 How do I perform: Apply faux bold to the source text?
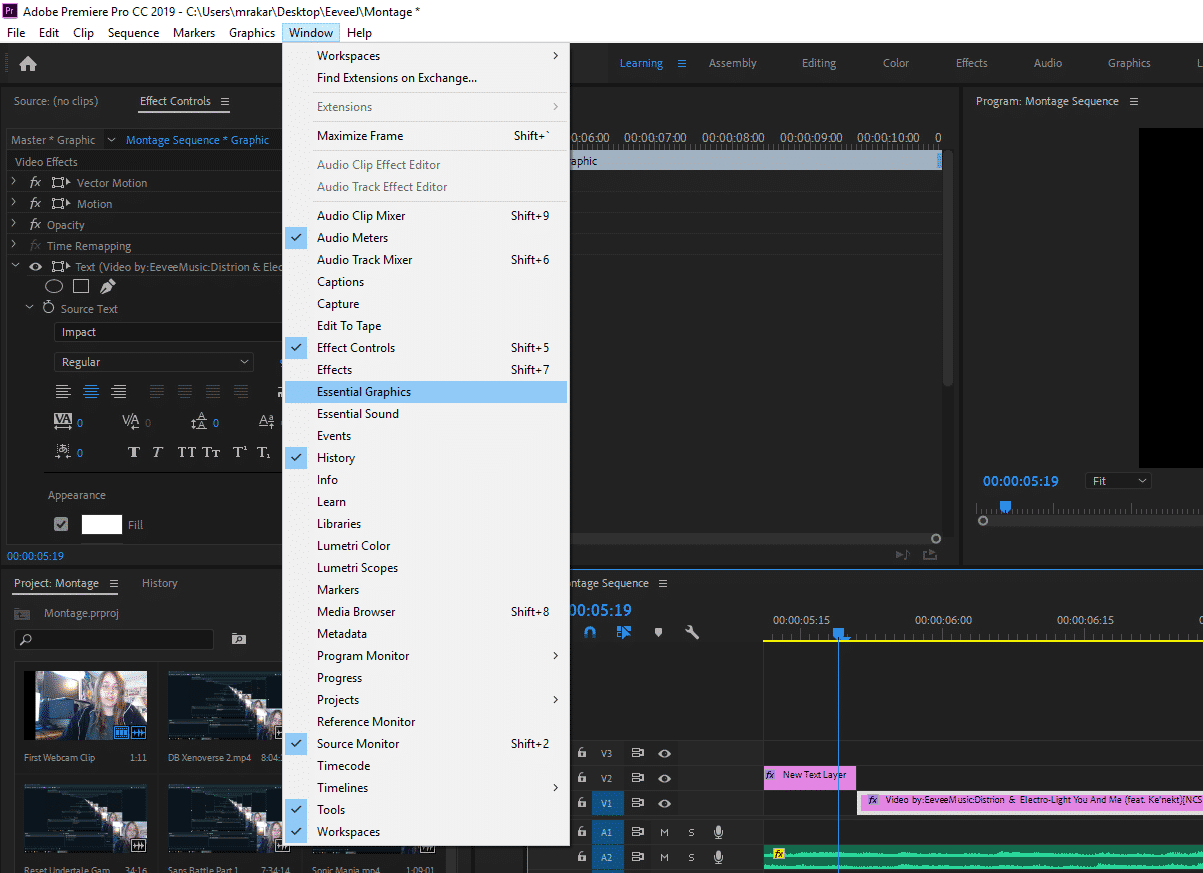pyautogui.click(x=133, y=452)
